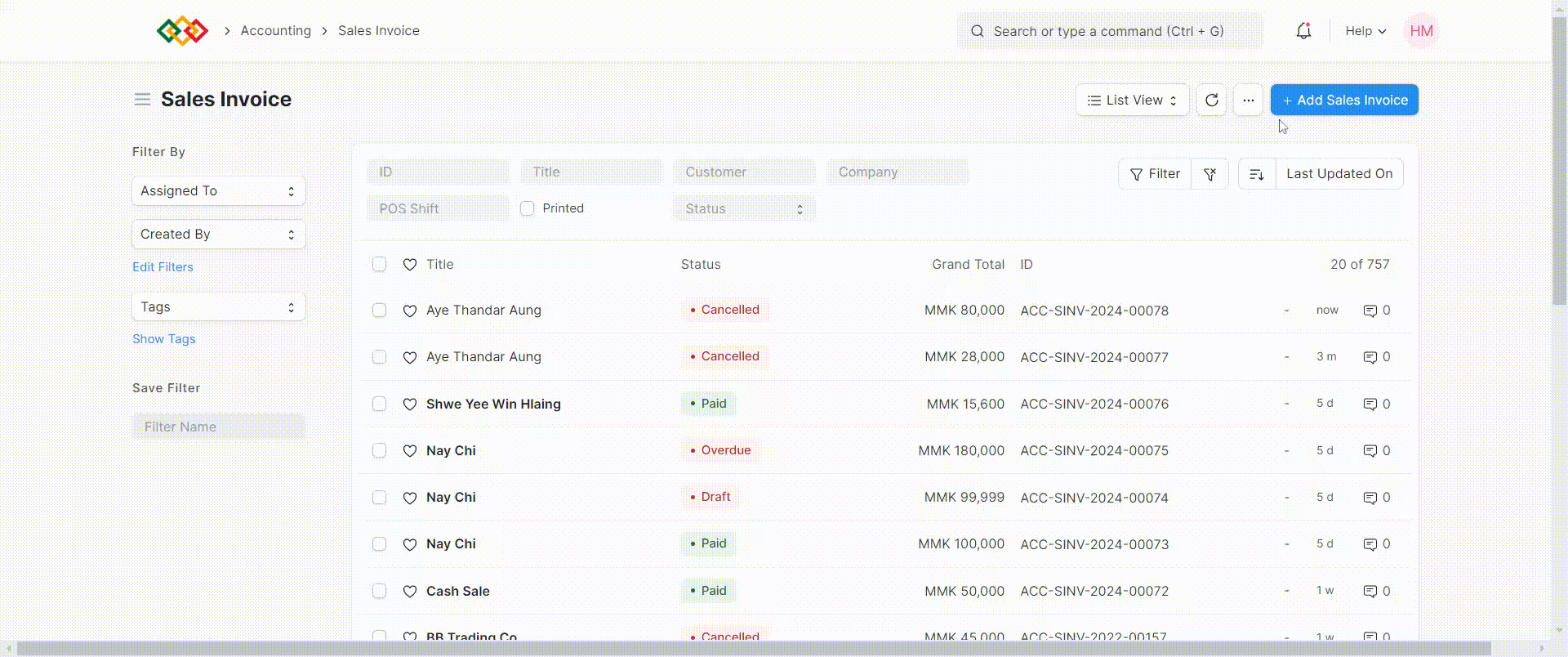Select row ACC-SINV-2024-00074 checkbox
The width and height of the screenshot is (1568, 657).
[379, 498]
